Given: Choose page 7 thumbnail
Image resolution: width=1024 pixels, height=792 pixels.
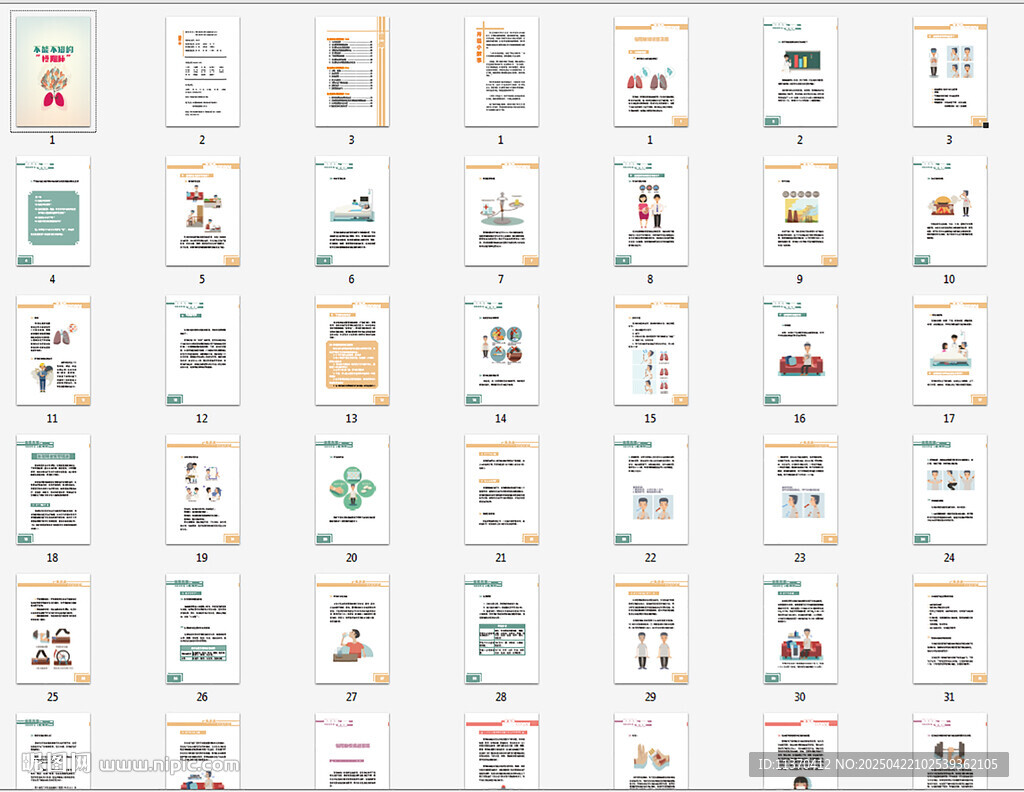Looking at the screenshot, I should coord(502,210).
